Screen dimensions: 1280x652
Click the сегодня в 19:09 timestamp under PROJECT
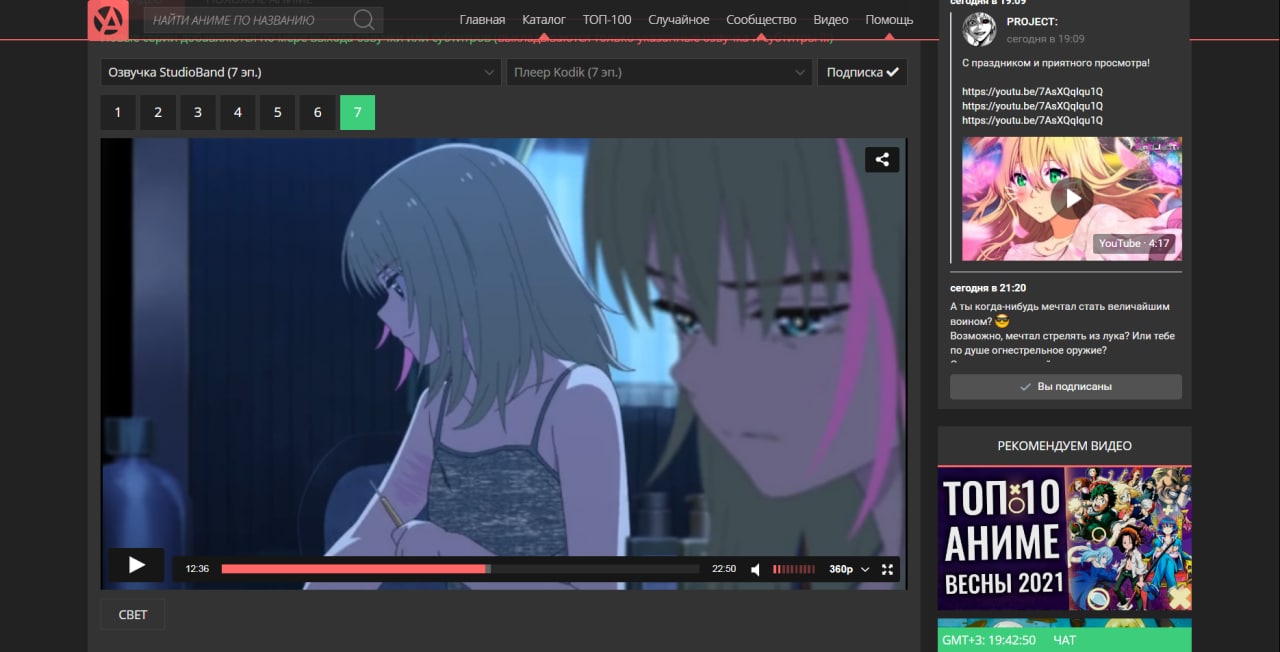coord(1045,39)
